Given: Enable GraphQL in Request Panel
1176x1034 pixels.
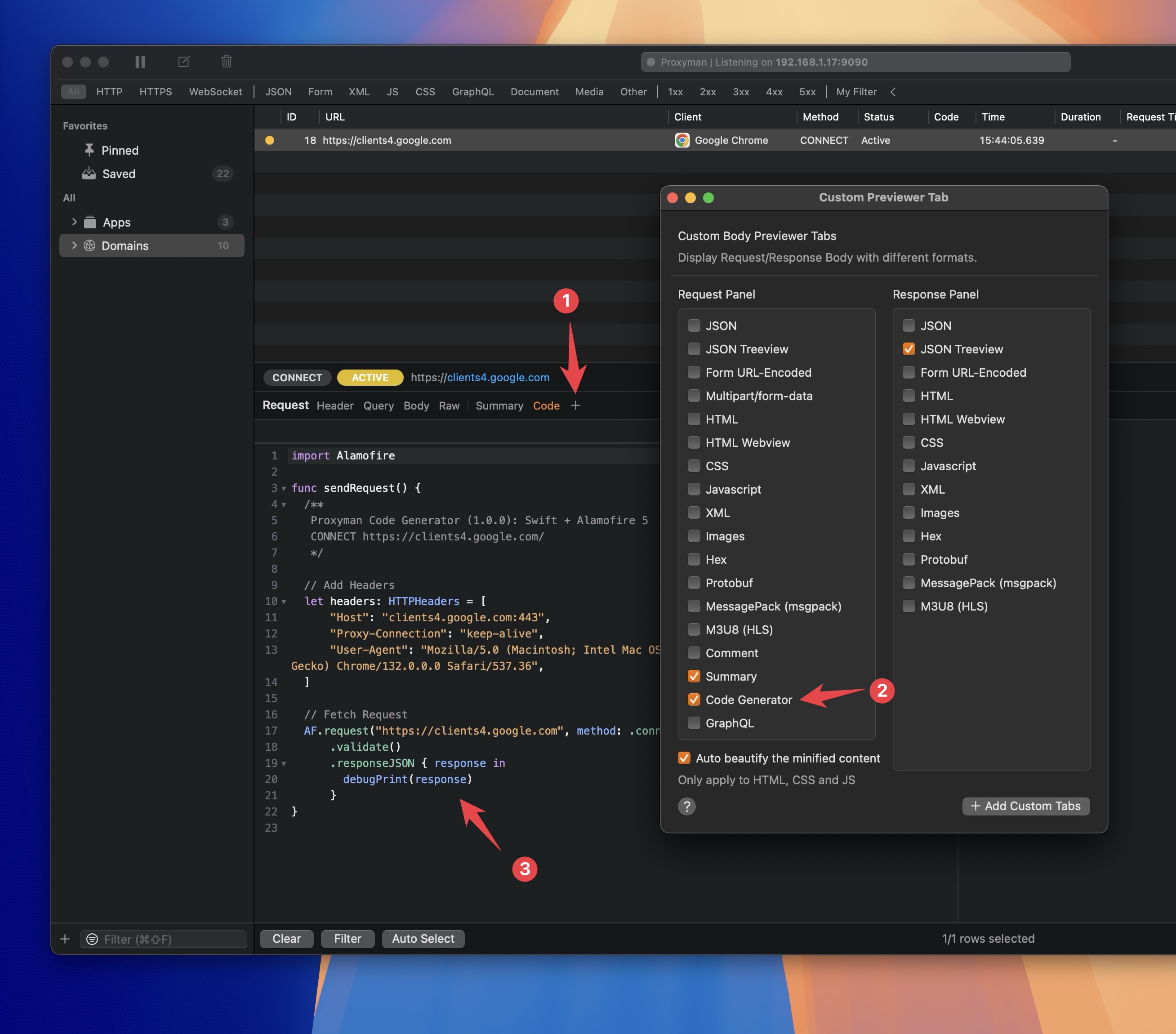Looking at the screenshot, I should pos(694,723).
